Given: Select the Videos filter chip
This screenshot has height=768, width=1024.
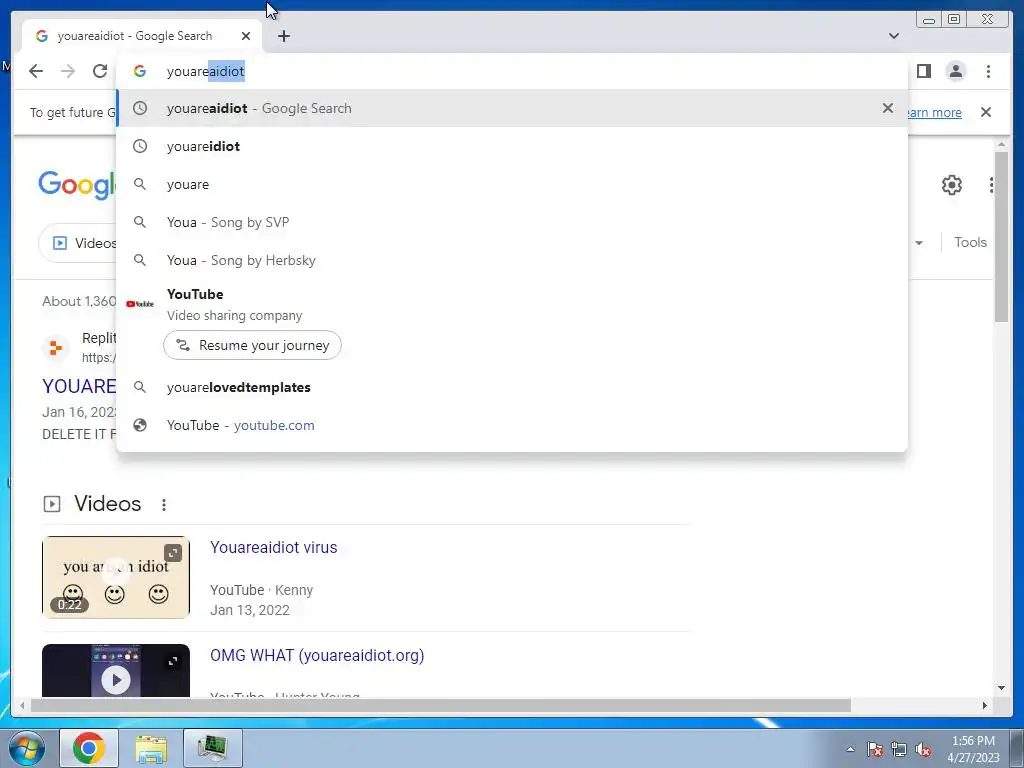Looking at the screenshot, I should point(78,243).
